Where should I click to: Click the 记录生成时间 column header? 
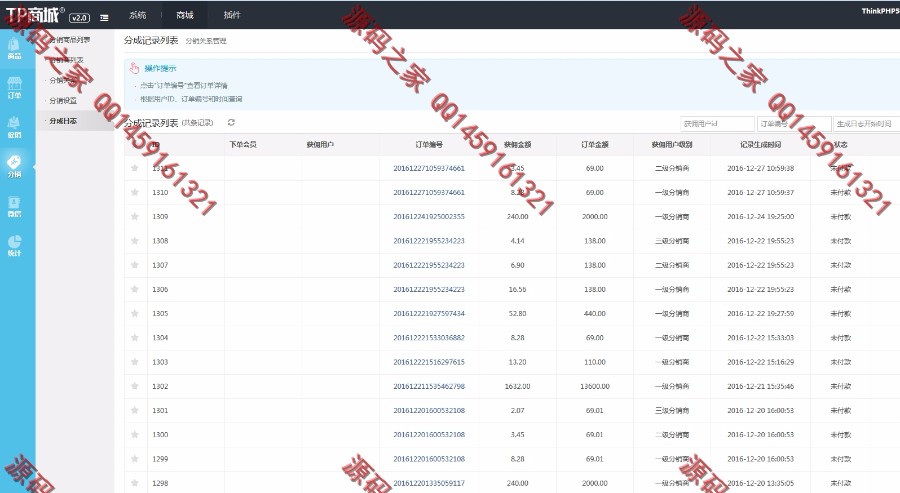(761, 145)
